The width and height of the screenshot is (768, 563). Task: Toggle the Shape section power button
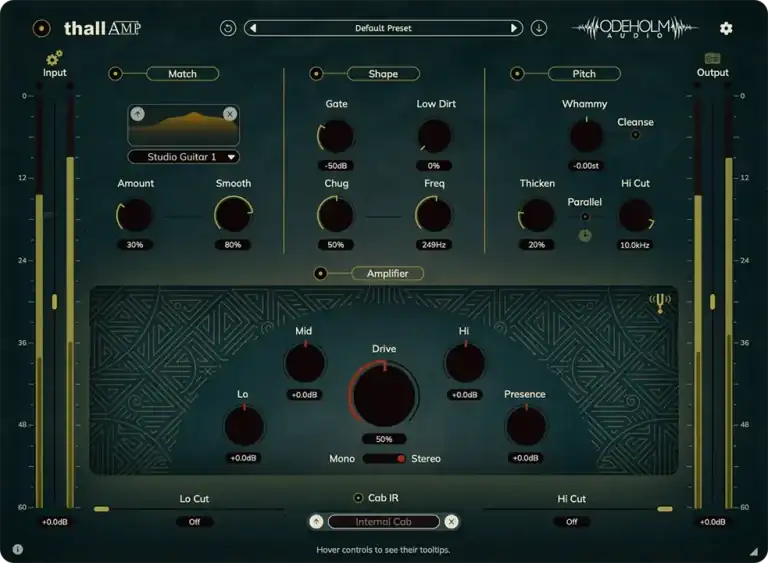[x=316, y=74]
